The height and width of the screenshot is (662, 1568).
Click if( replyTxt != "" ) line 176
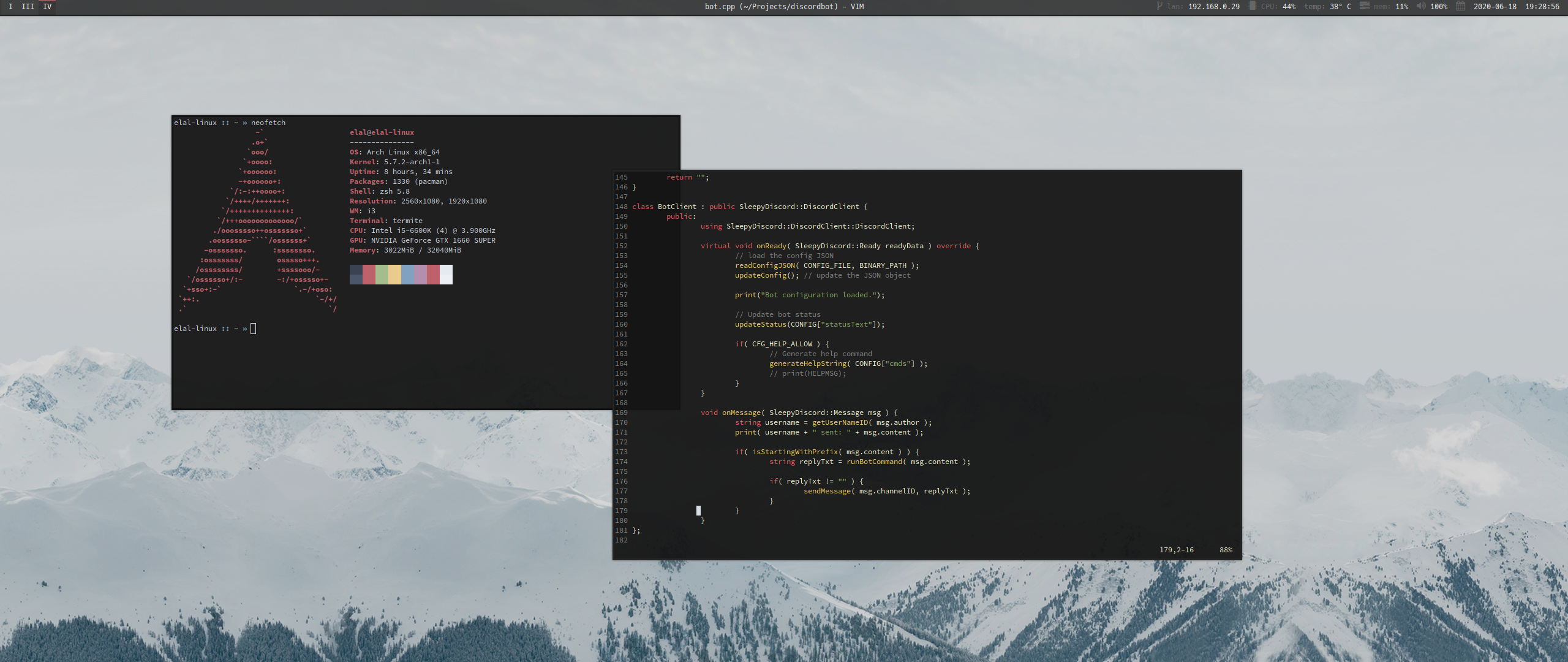pos(816,481)
